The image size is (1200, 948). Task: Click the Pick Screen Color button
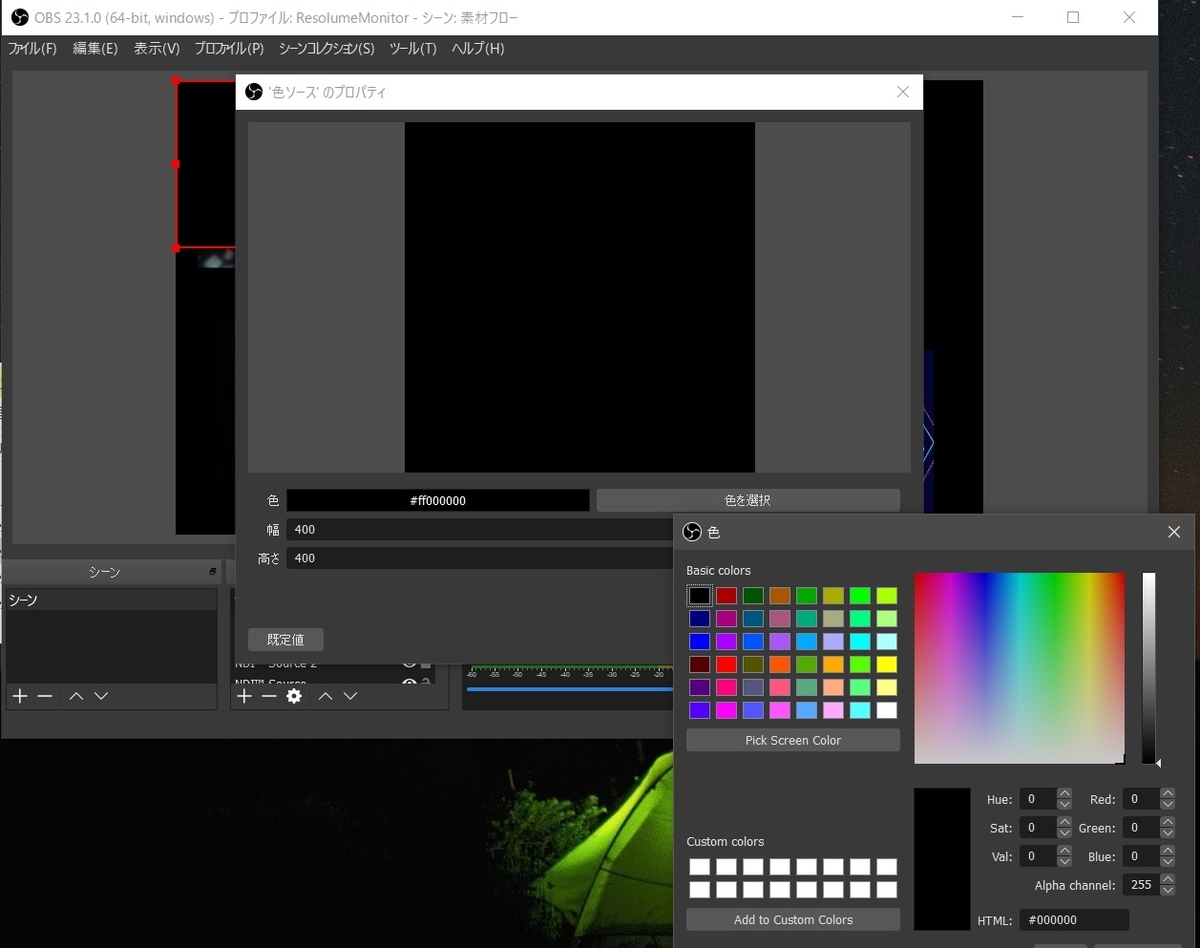point(793,740)
